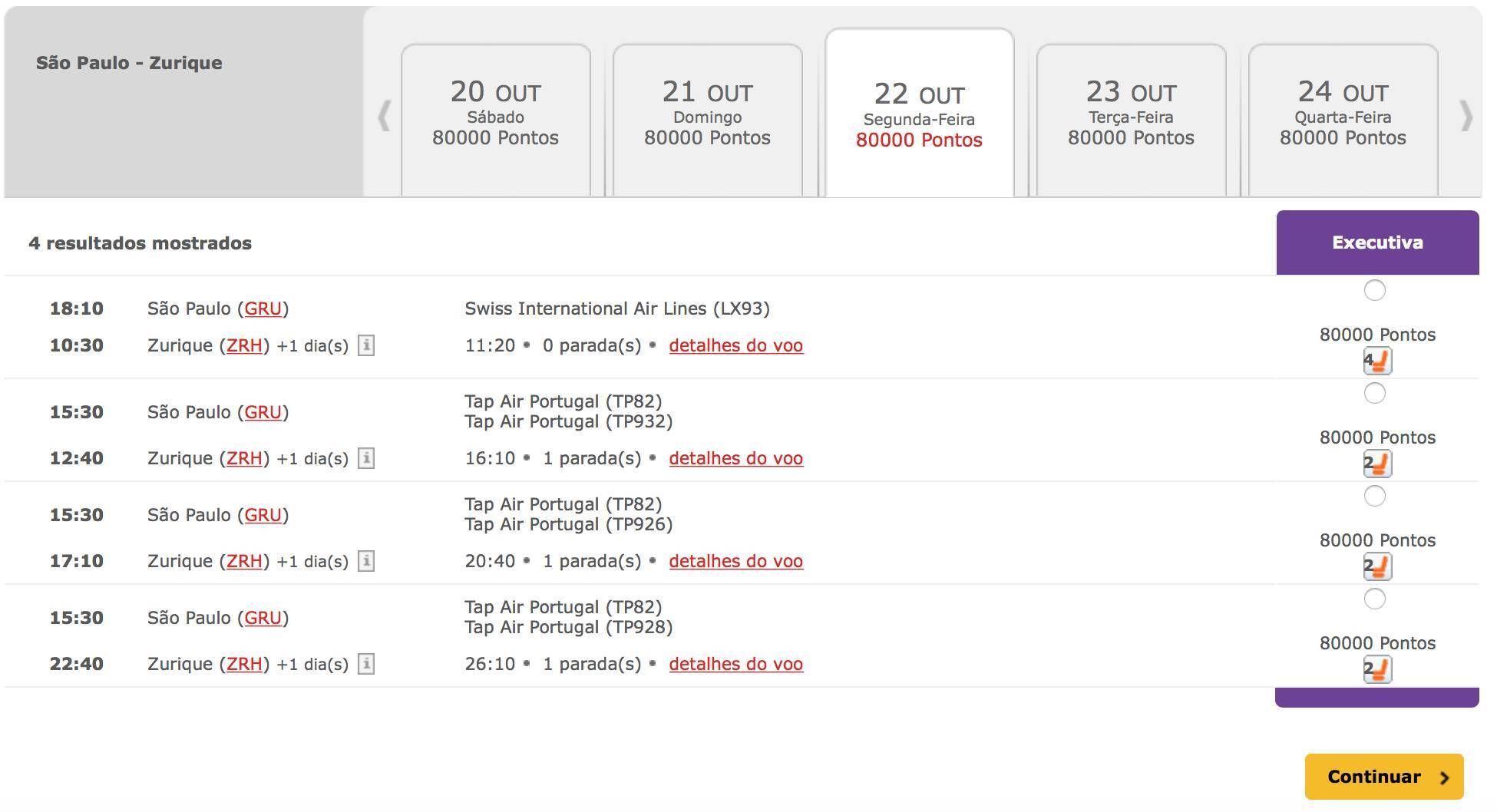
Task: Select radio button for TP82/TP932 flight
Action: pyautogui.click(x=1374, y=393)
